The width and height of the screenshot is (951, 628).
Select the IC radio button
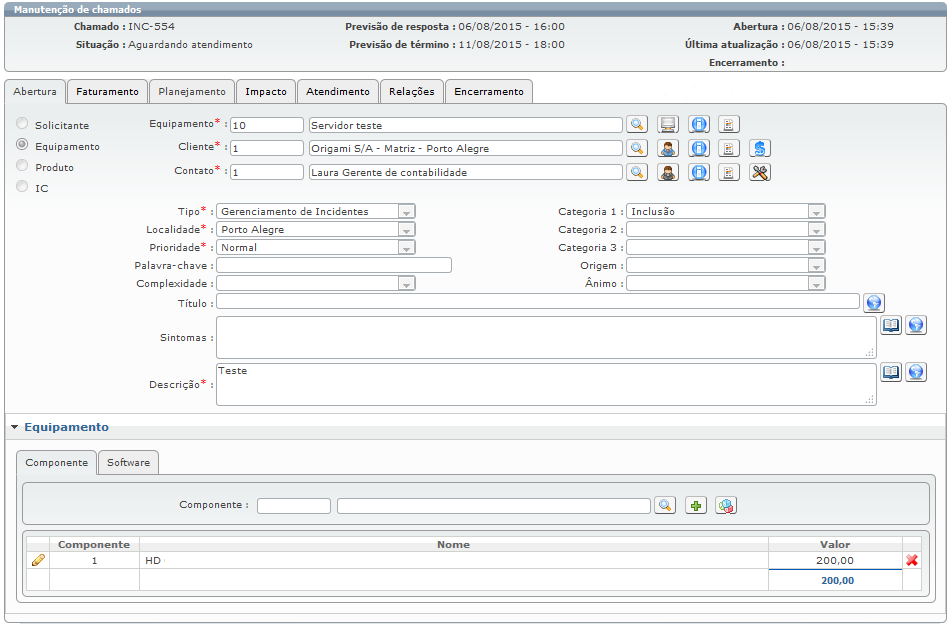(22, 187)
